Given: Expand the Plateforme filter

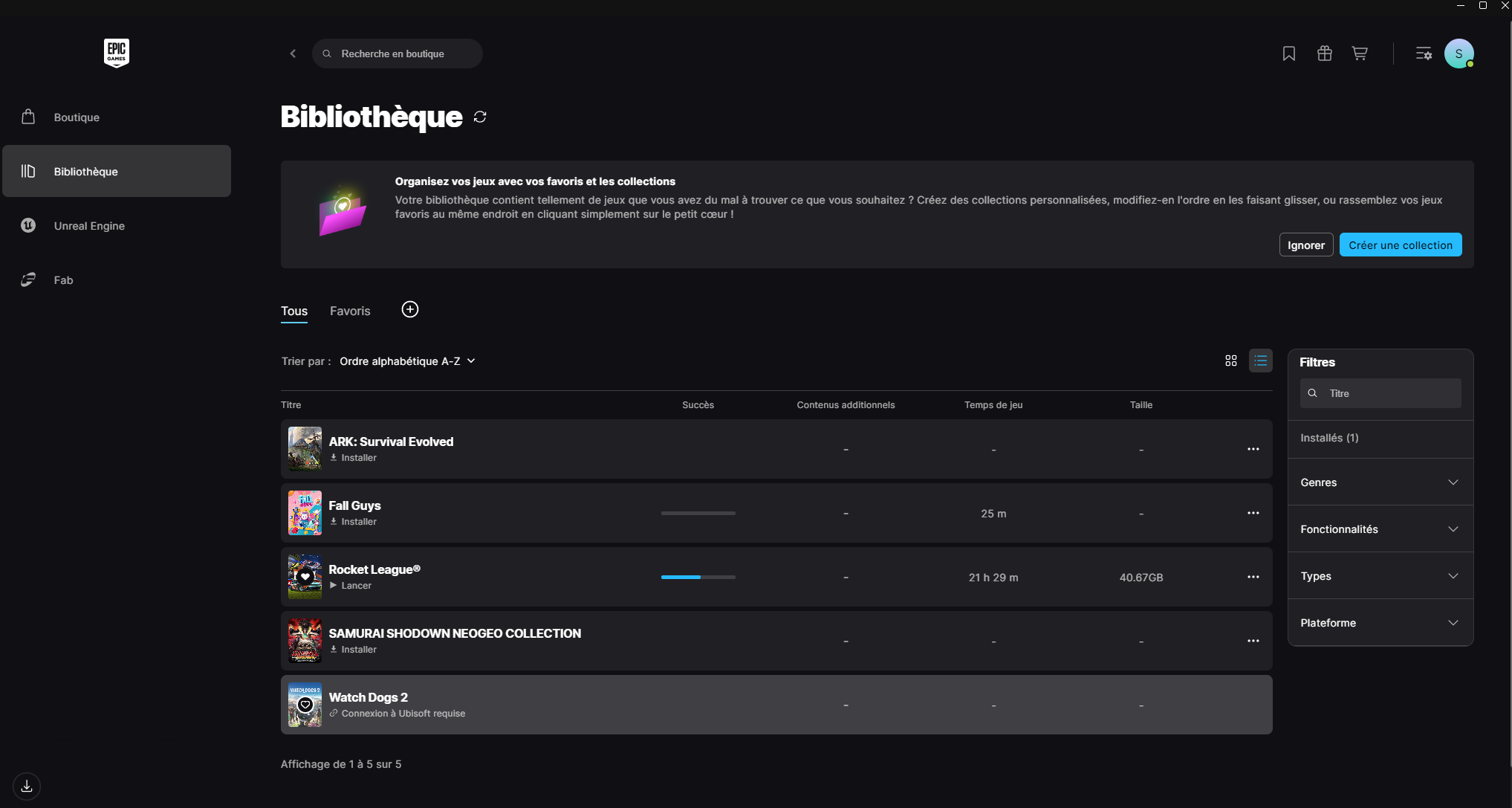Looking at the screenshot, I should tap(1380, 623).
